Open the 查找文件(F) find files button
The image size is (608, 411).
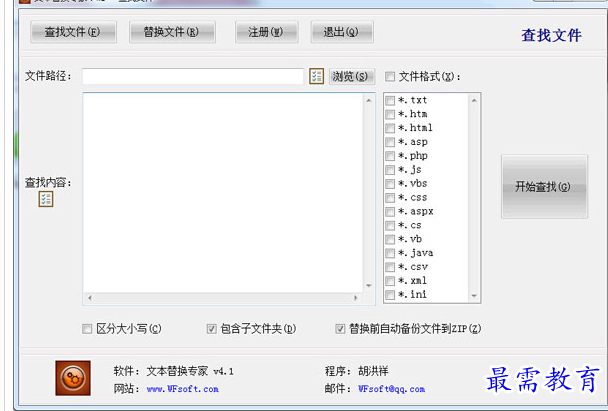point(73,32)
